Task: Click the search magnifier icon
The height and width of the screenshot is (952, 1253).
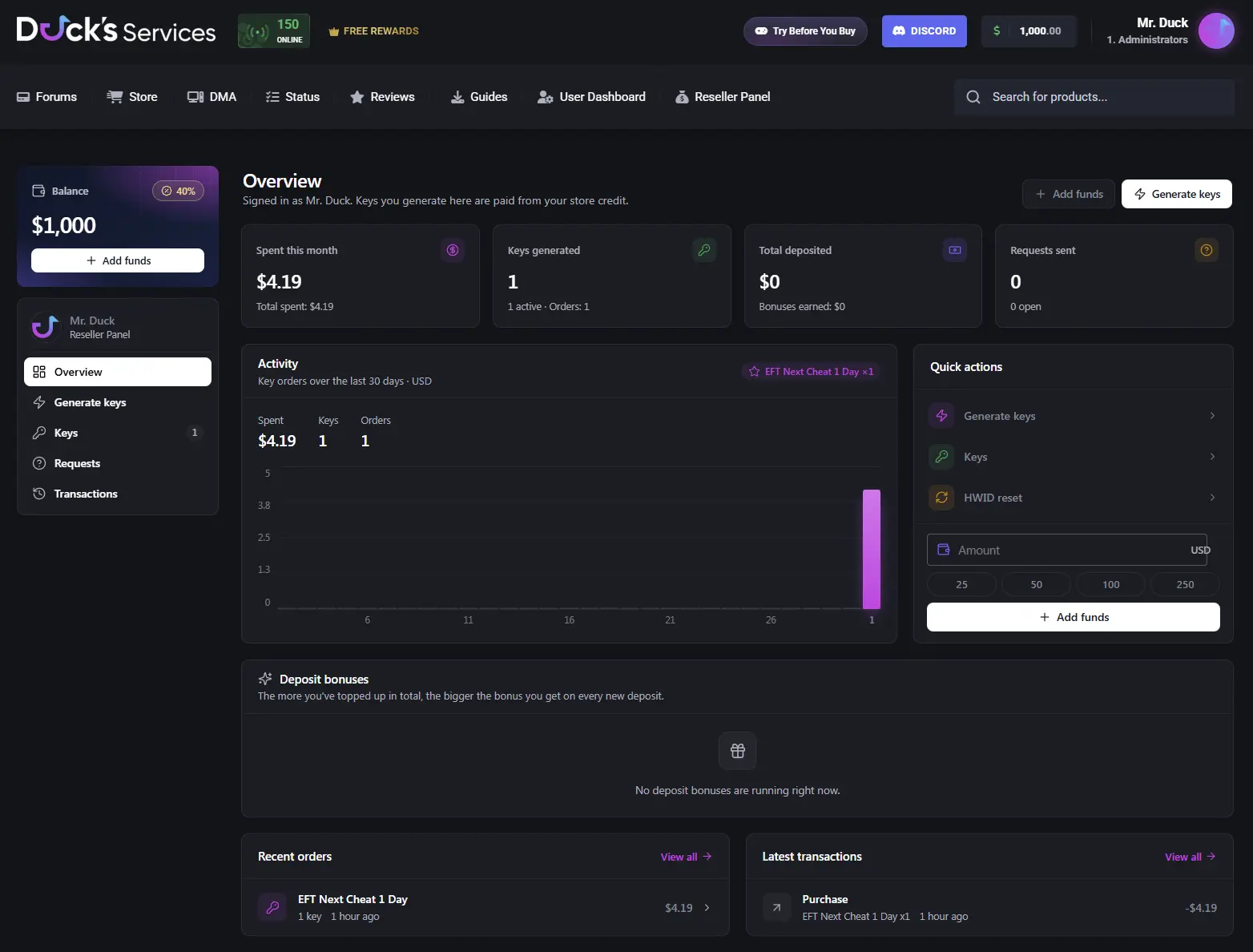Action: pyautogui.click(x=973, y=97)
